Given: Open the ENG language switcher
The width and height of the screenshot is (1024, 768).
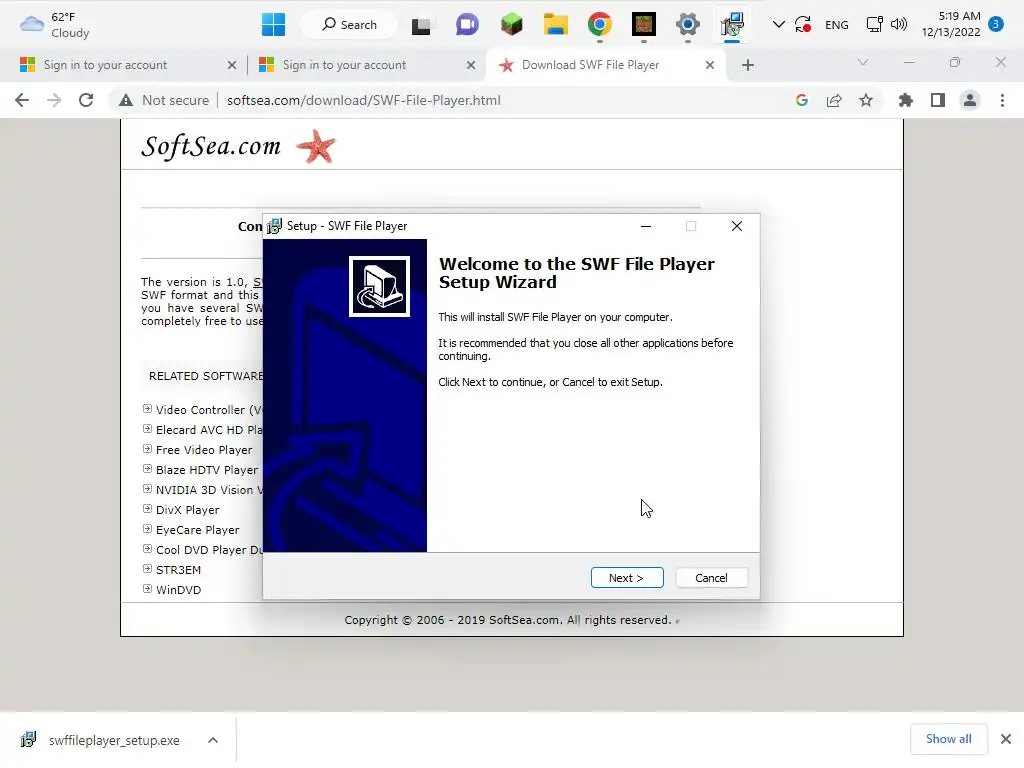Looking at the screenshot, I should (x=837, y=25).
